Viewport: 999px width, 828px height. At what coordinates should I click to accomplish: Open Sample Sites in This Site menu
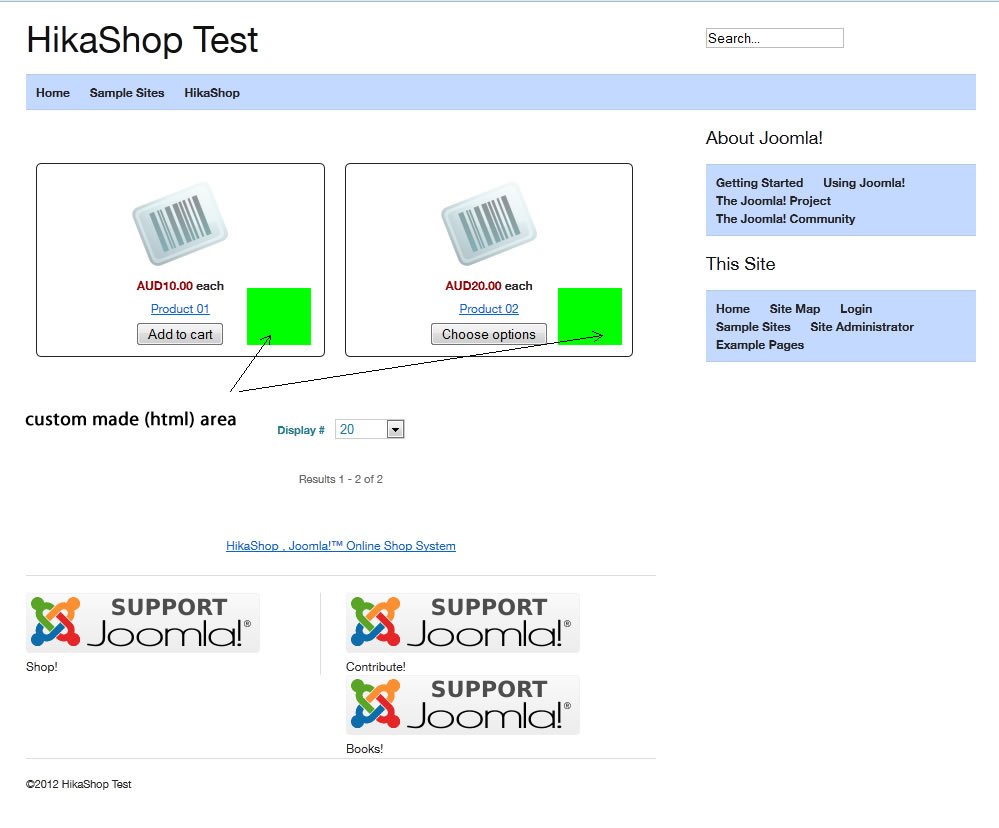753,327
